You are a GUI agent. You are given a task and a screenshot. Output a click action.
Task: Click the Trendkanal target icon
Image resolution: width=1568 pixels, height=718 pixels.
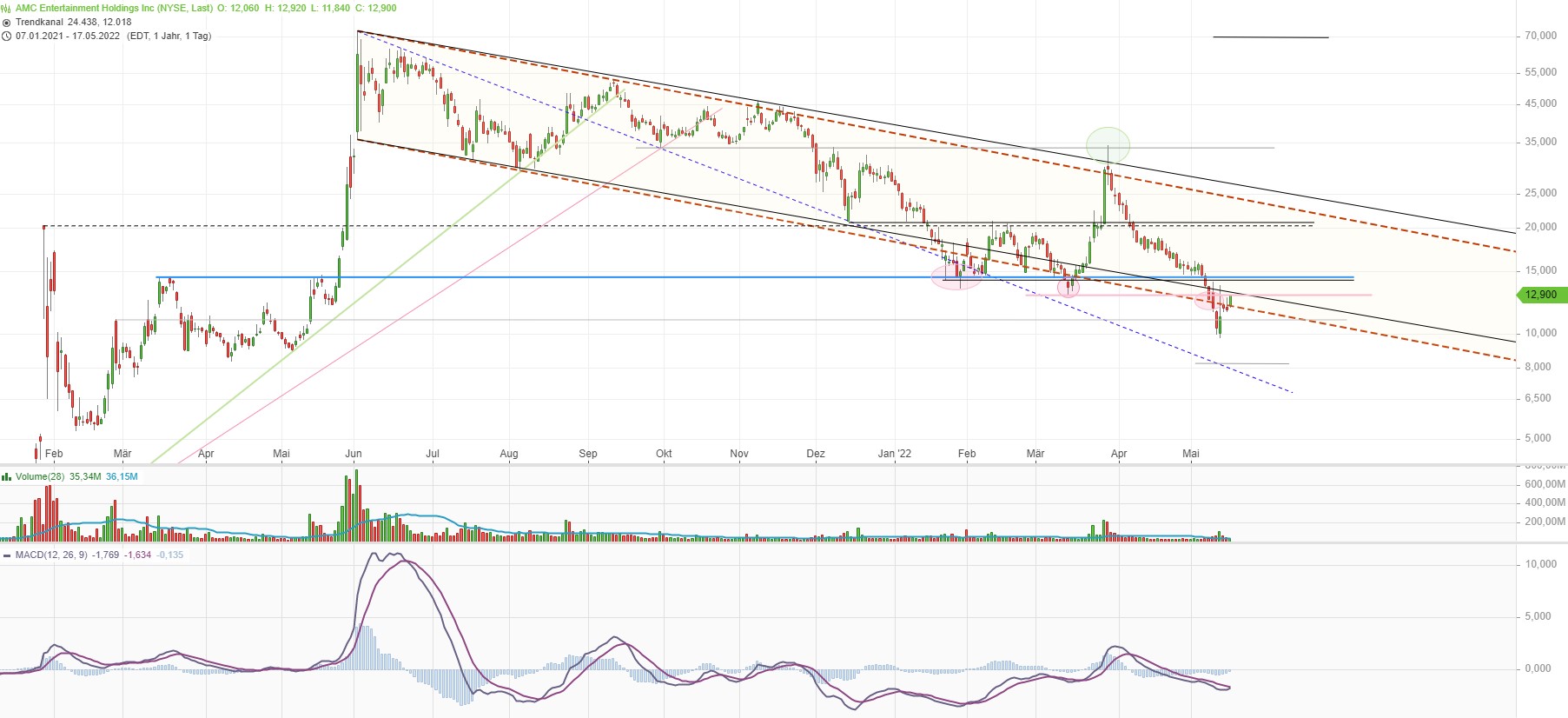7,23
